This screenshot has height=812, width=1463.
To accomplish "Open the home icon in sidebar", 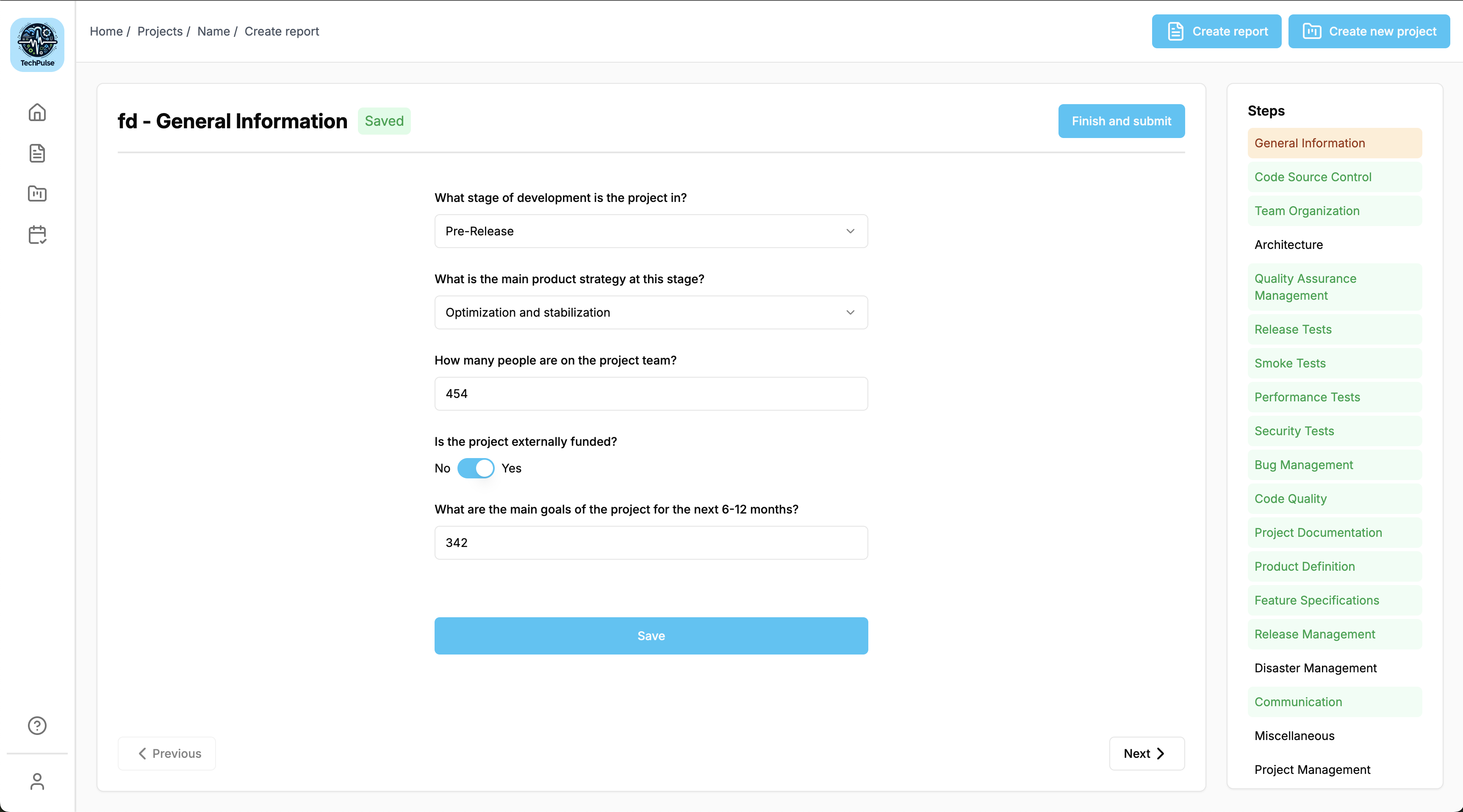I will 37,113.
